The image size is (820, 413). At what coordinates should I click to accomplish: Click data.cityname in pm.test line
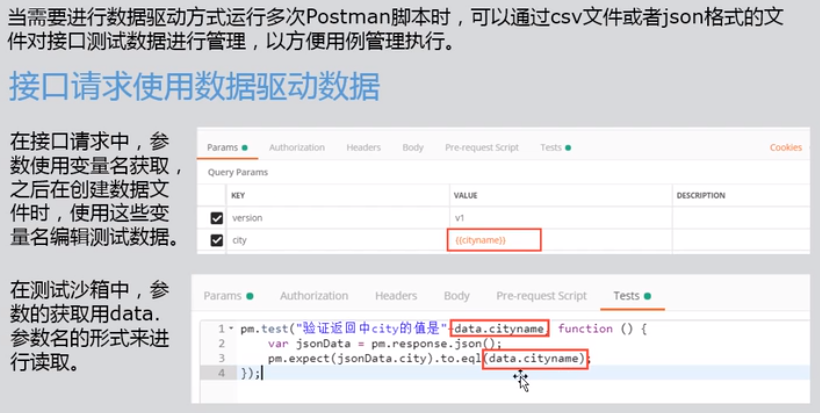(x=499, y=328)
